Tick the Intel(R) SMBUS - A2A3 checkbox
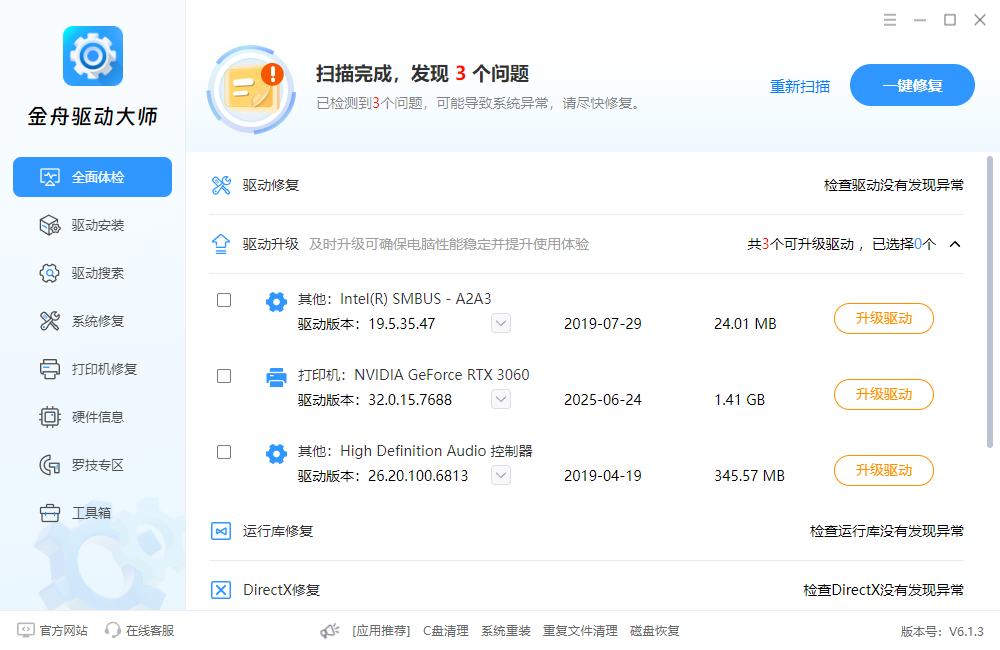1000x650 pixels. [224, 300]
